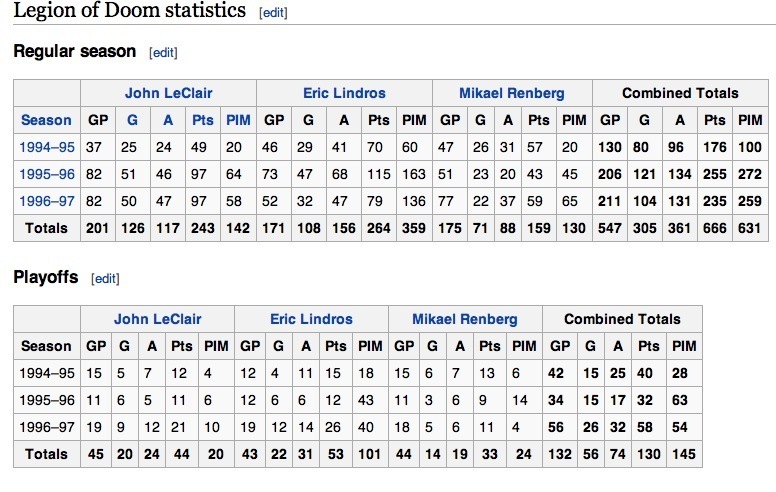The height and width of the screenshot is (492, 776).
Task: Click Combined Totals header in regular season table
Action: point(680,93)
